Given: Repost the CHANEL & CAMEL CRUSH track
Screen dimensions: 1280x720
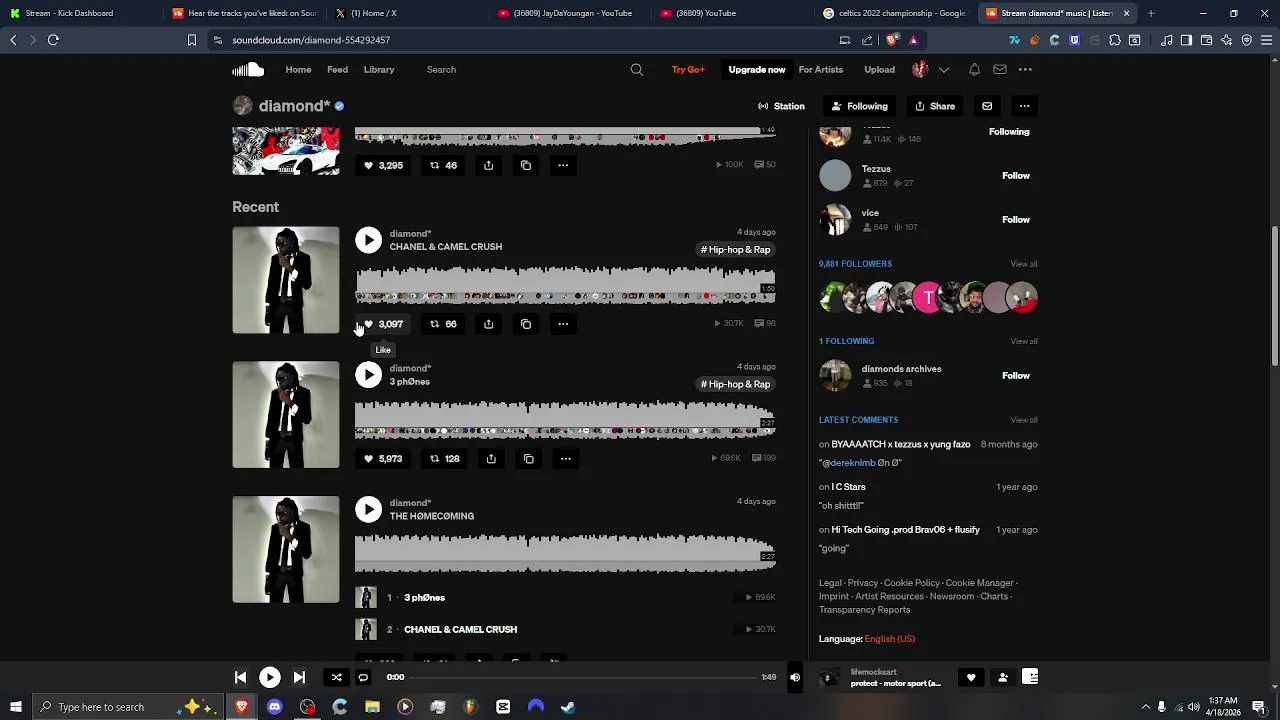Looking at the screenshot, I should [x=443, y=324].
